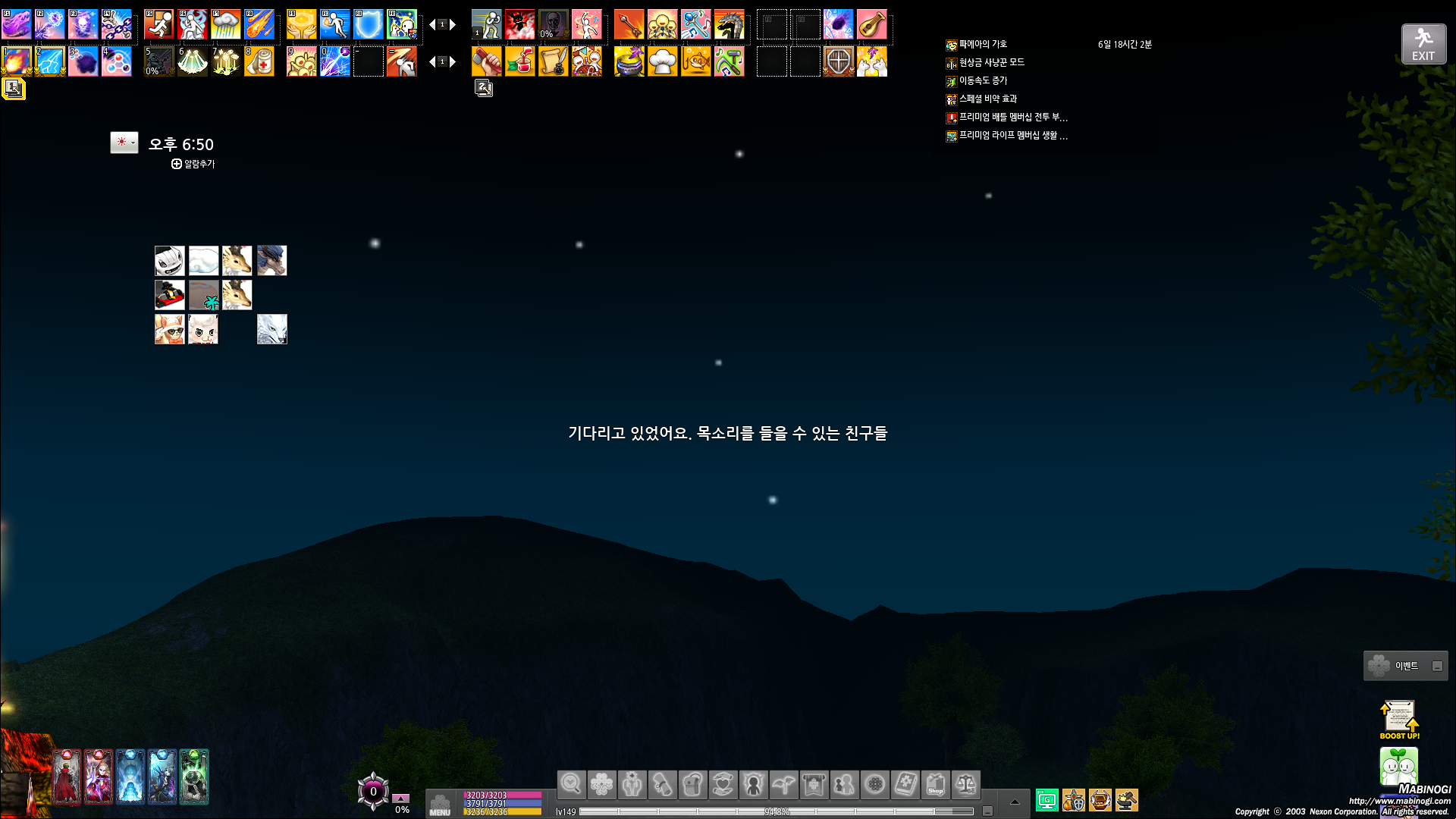Open the balance scales menu icon
Screen dimensions: 1456x819
(966, 785)
